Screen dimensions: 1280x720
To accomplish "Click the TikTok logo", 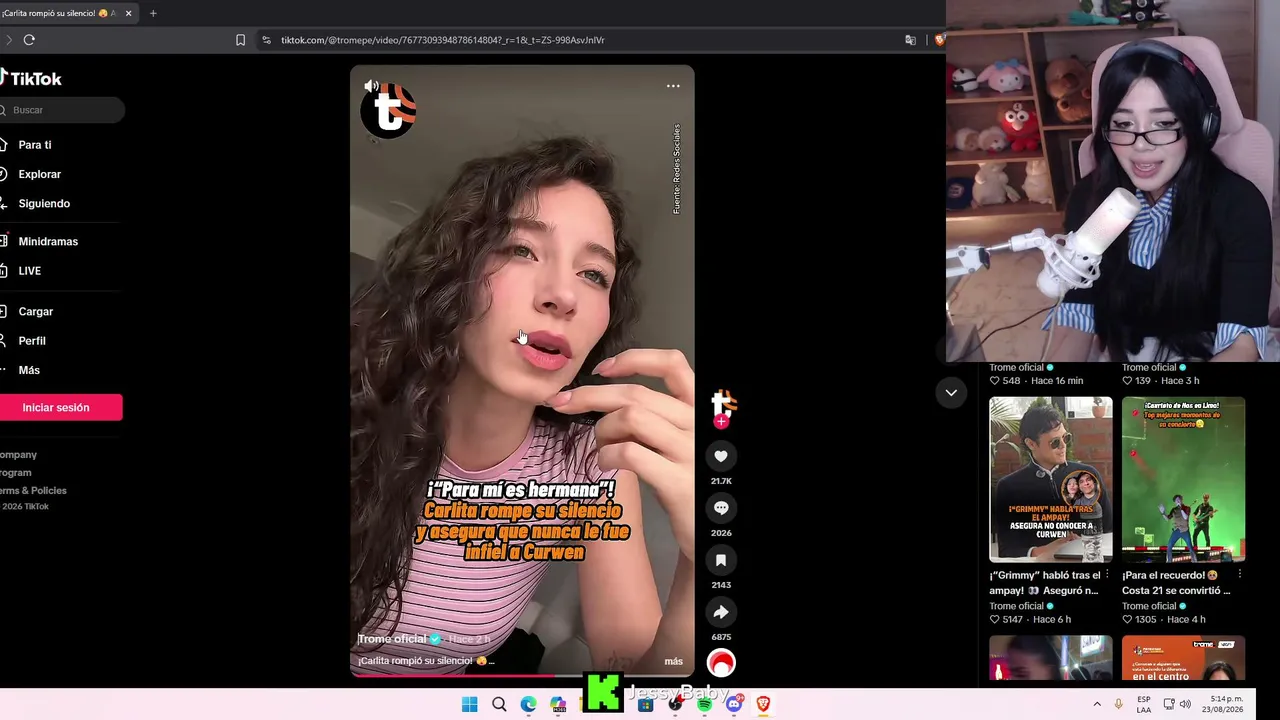I will 31,78.
